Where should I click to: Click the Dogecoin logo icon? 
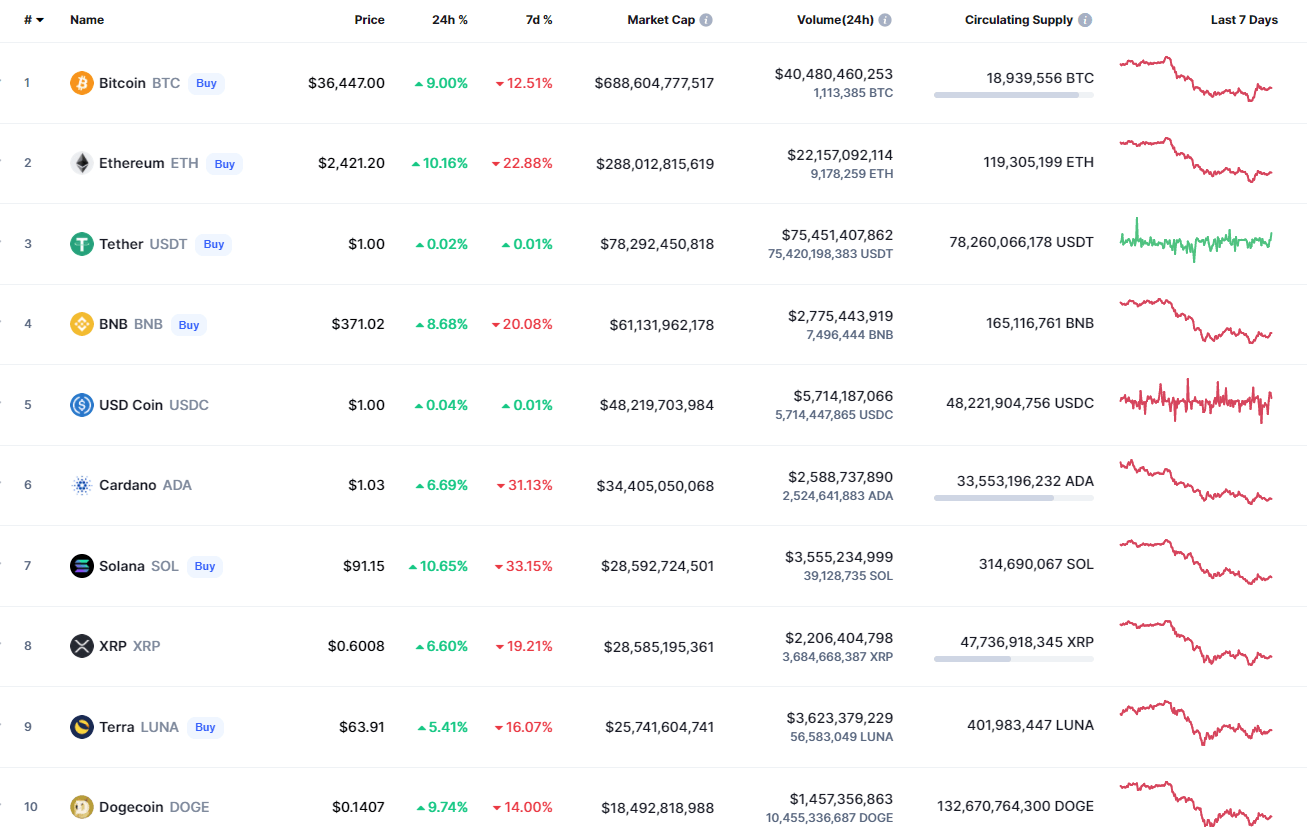tap(82, 807)
